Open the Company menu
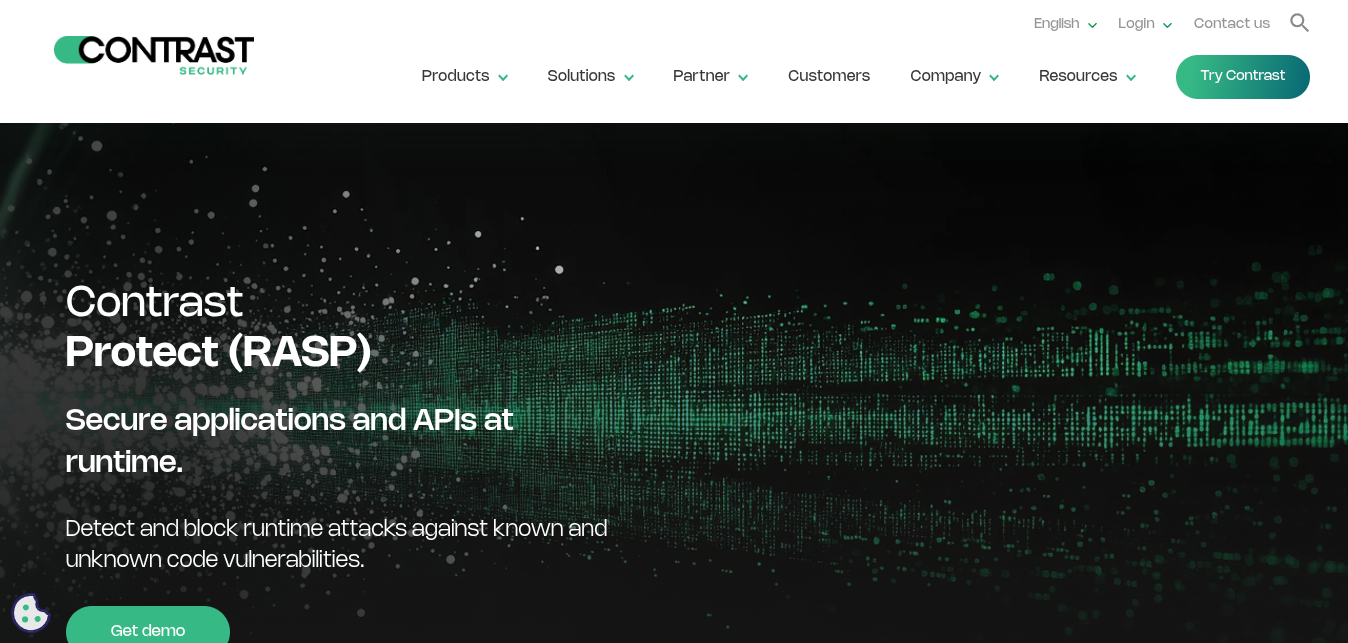 [x=945, y=76]
